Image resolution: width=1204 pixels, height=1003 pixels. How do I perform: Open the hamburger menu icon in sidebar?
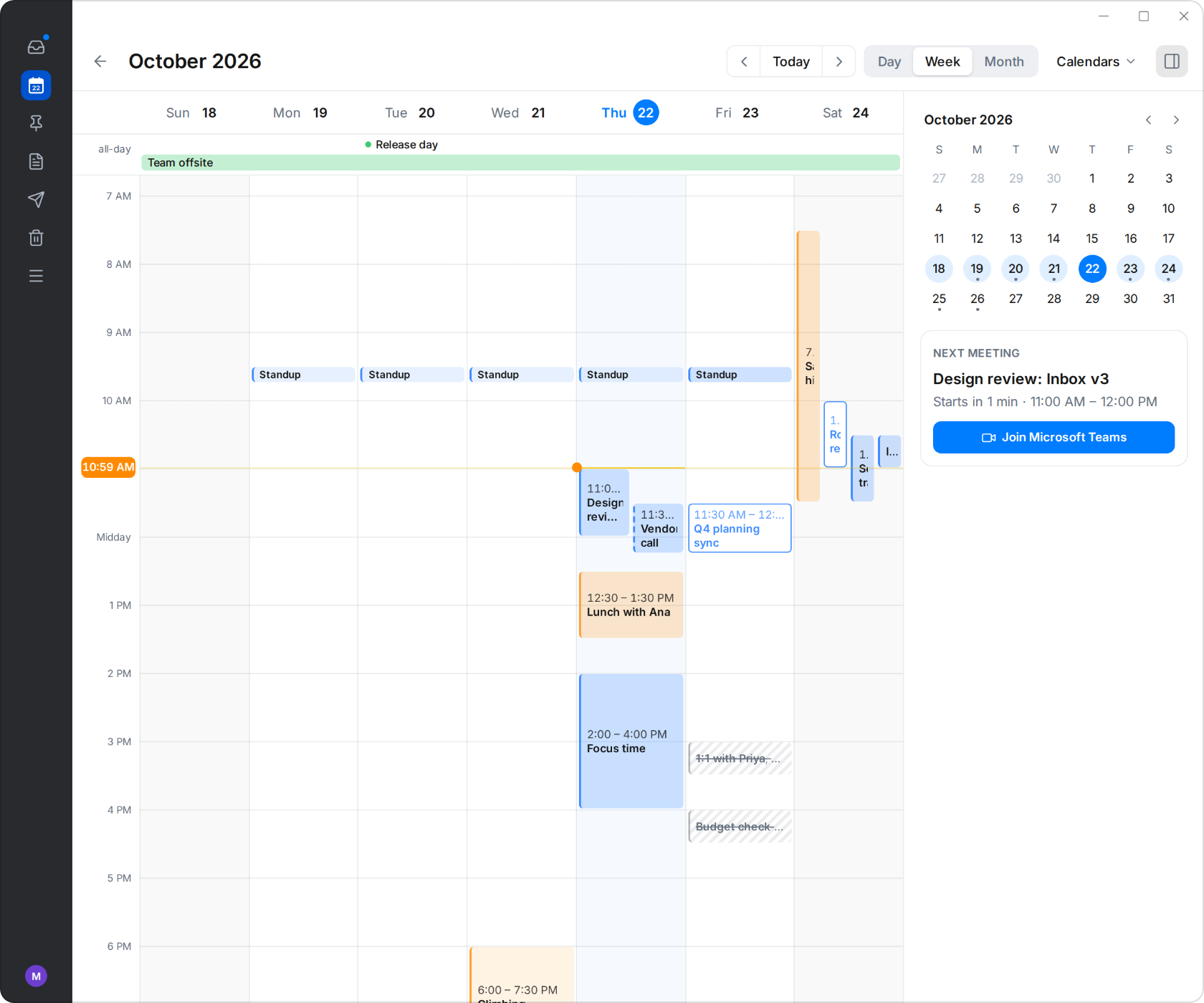(36, 276)
